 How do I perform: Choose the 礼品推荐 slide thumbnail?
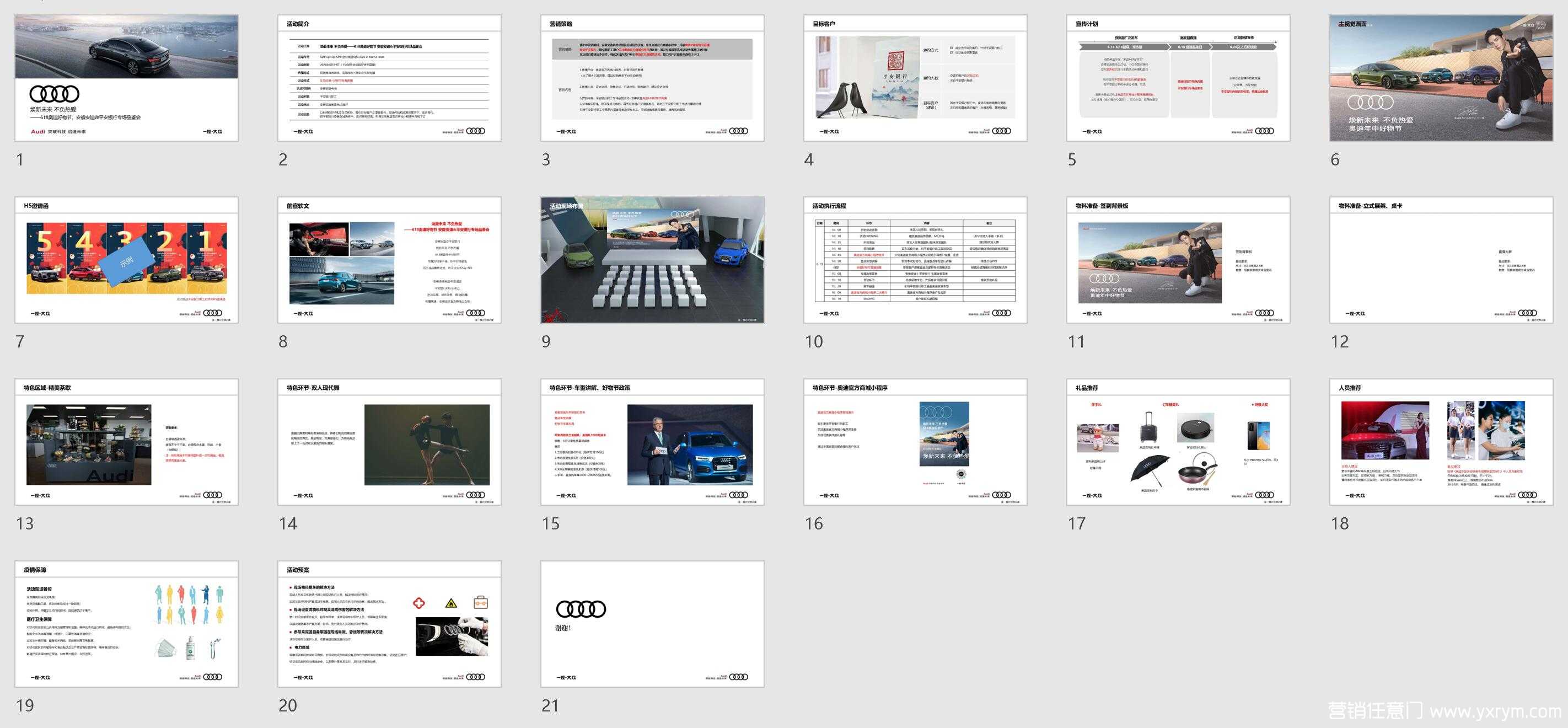1178,442
